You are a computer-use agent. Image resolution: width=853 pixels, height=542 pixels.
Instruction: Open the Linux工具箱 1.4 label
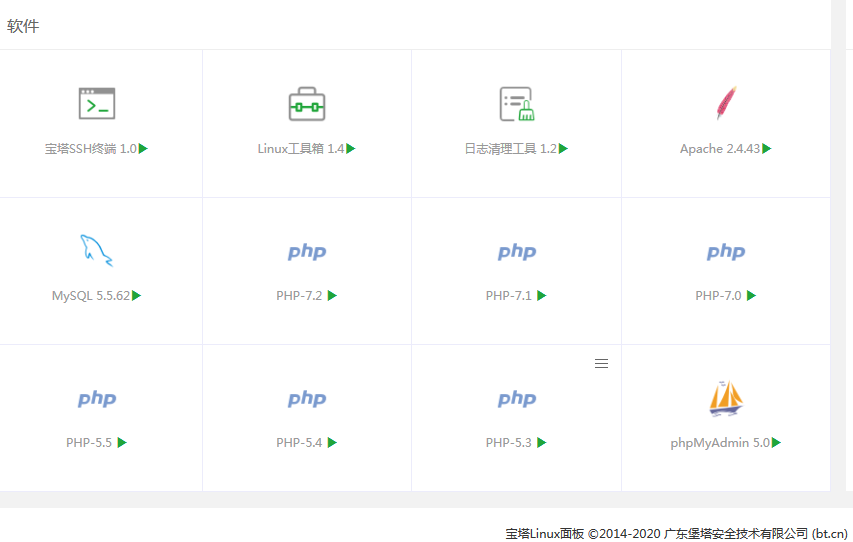click(301, 149)
